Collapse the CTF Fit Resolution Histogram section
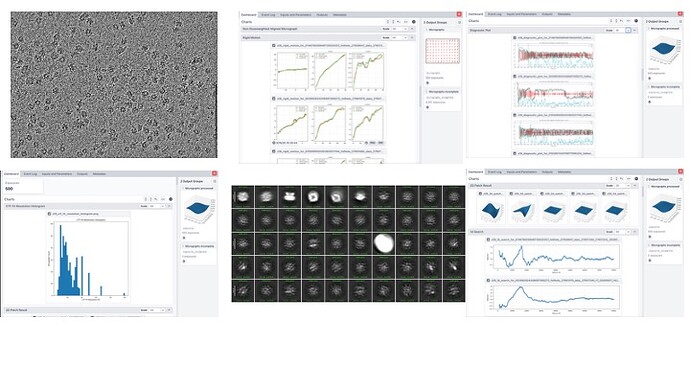 (x=169, y=206)
